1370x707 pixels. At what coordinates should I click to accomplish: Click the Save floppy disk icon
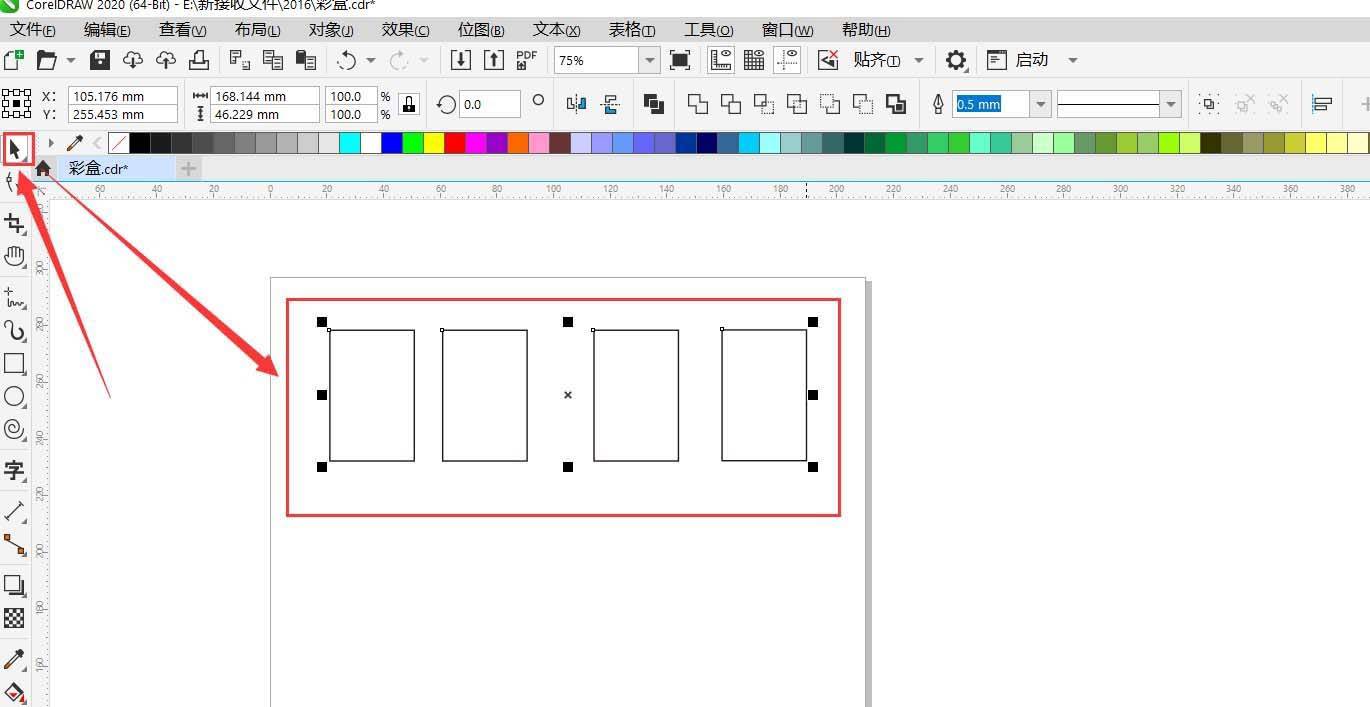[100, 60]
